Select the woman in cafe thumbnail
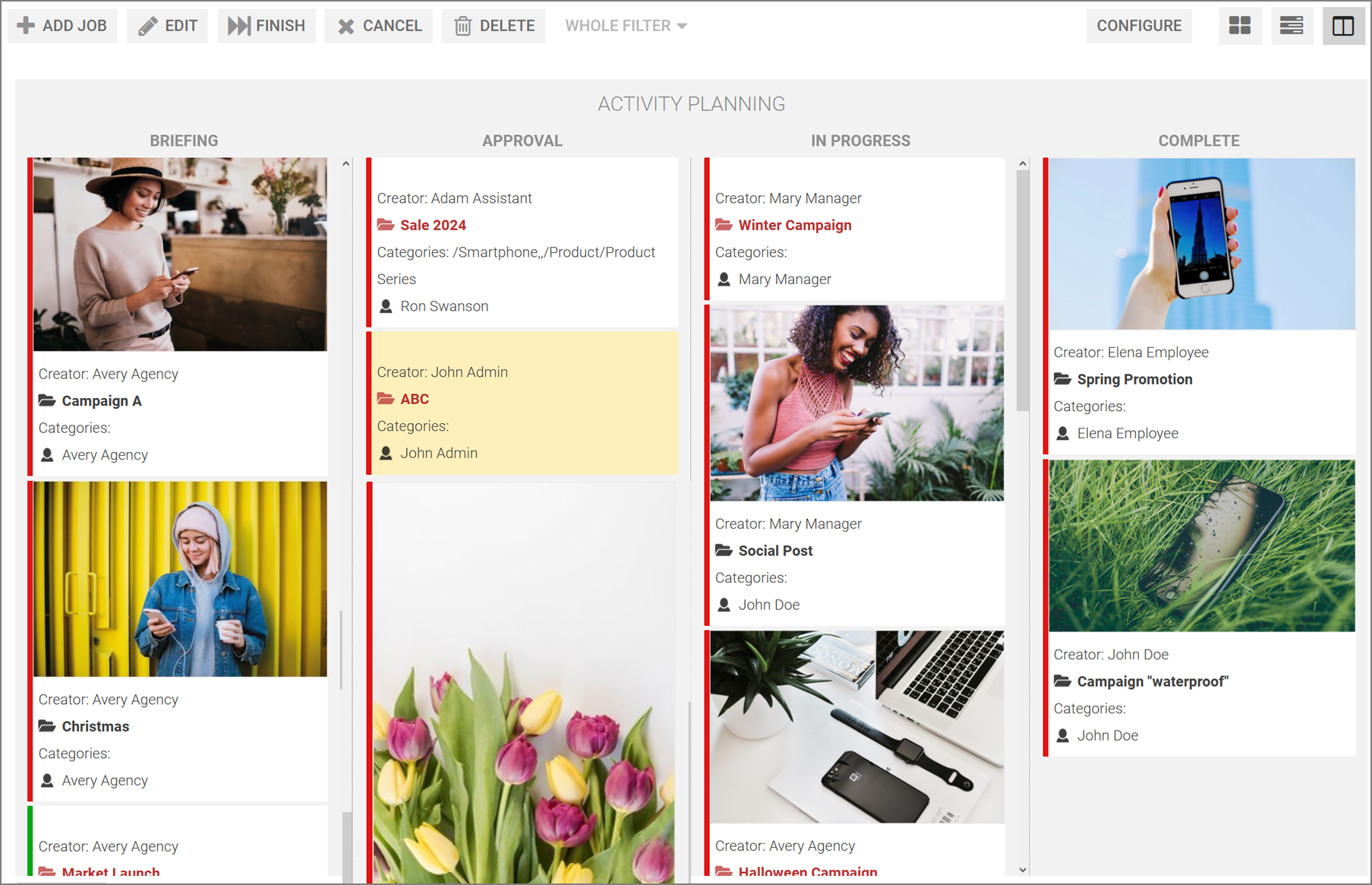Screen dimensions: 1372x885 point(180,254)
